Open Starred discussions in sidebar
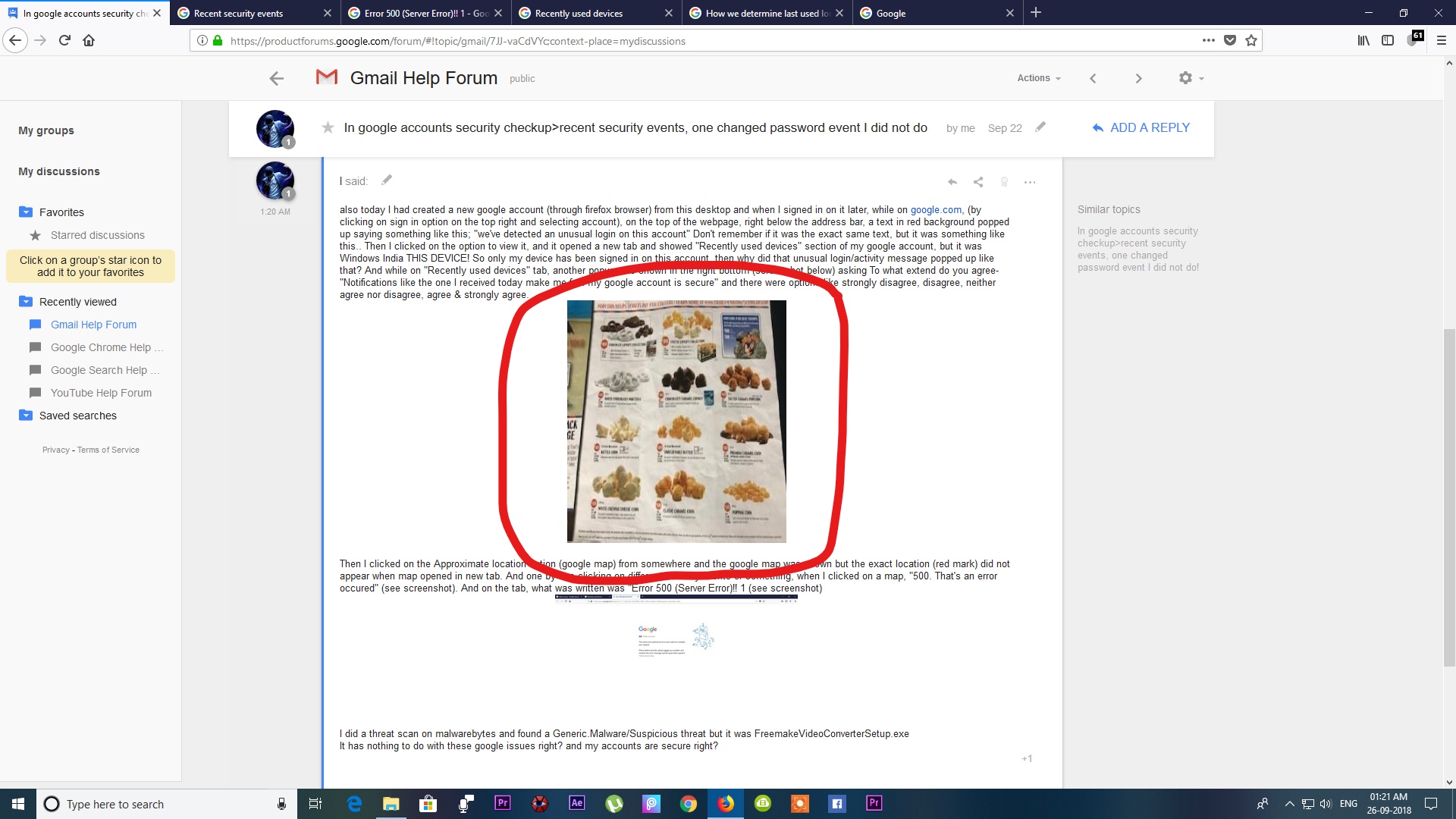 tap(97, 235)
